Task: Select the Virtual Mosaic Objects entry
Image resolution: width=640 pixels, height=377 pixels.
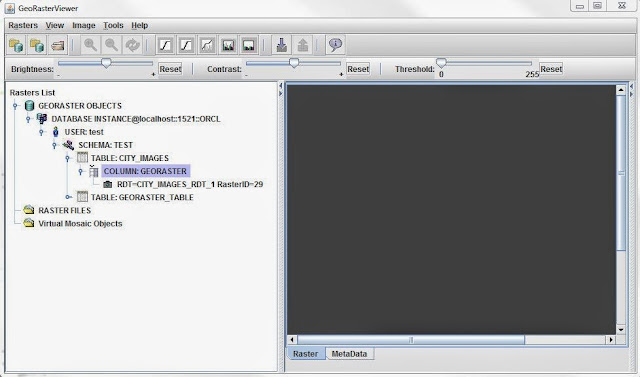Action: coord(80,224)
